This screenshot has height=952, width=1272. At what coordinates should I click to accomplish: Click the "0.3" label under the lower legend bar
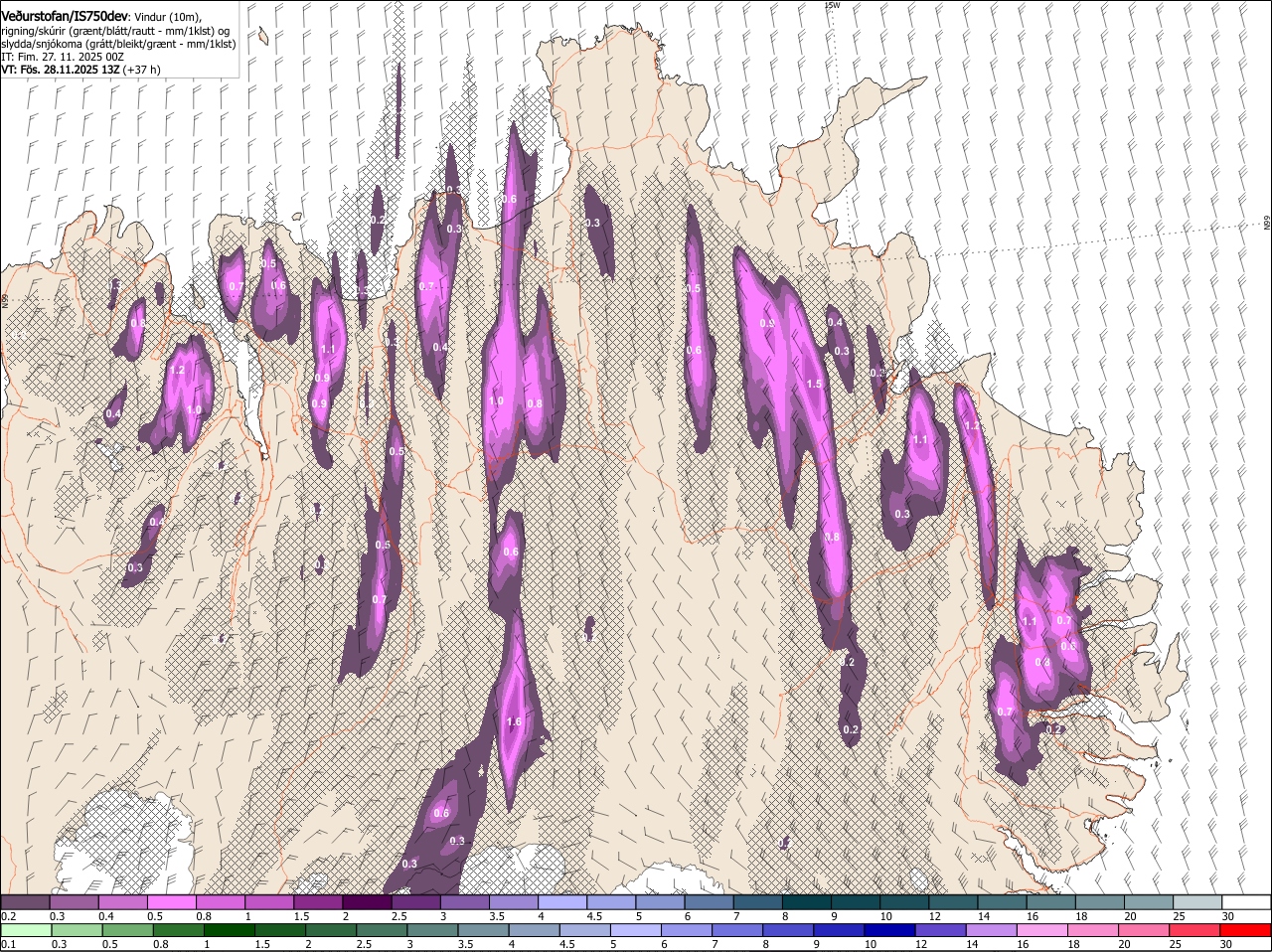[x=59, y=944]
